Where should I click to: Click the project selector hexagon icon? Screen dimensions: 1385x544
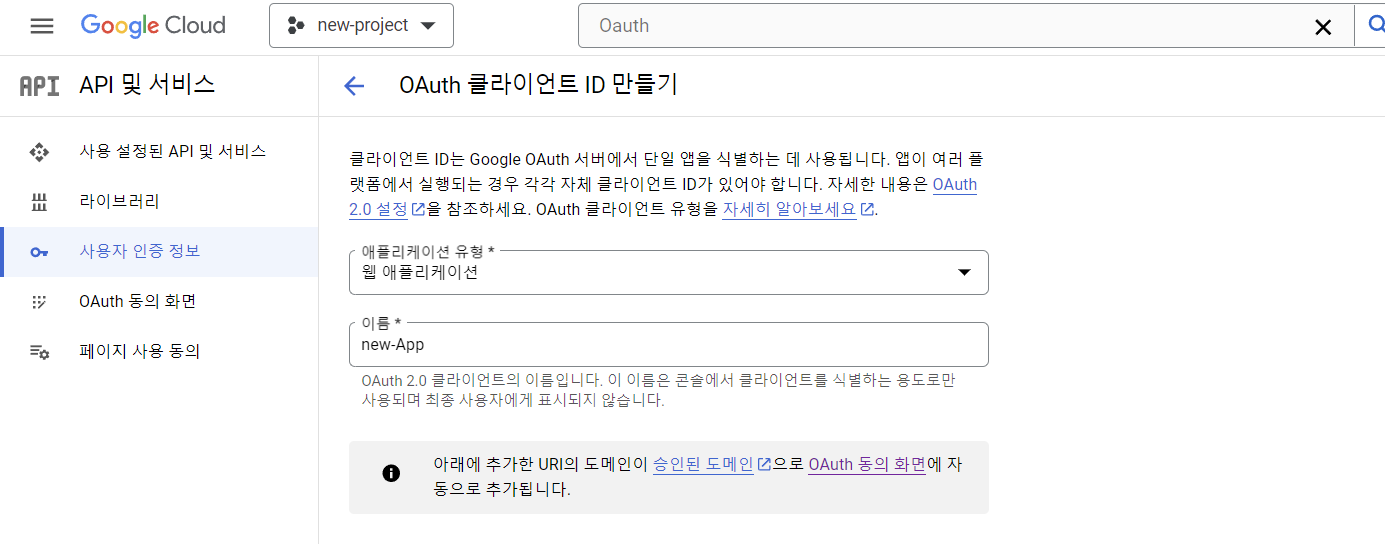click(295, 26)
